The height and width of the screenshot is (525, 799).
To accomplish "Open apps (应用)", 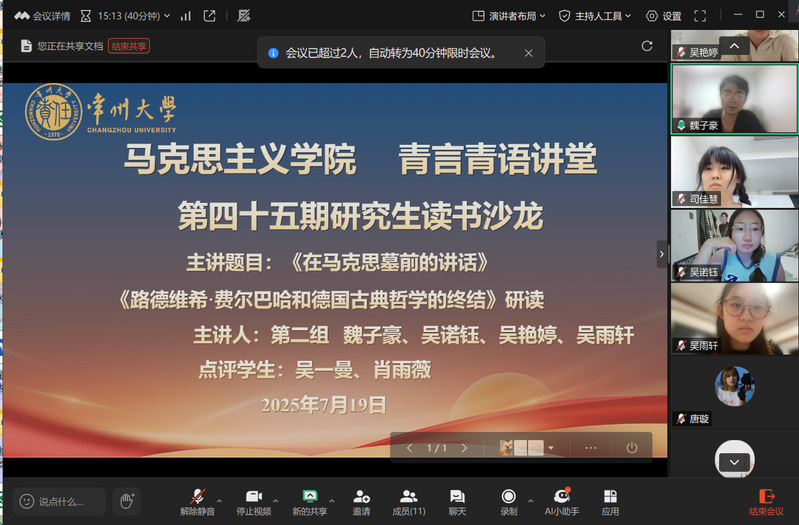I will 610,502.
